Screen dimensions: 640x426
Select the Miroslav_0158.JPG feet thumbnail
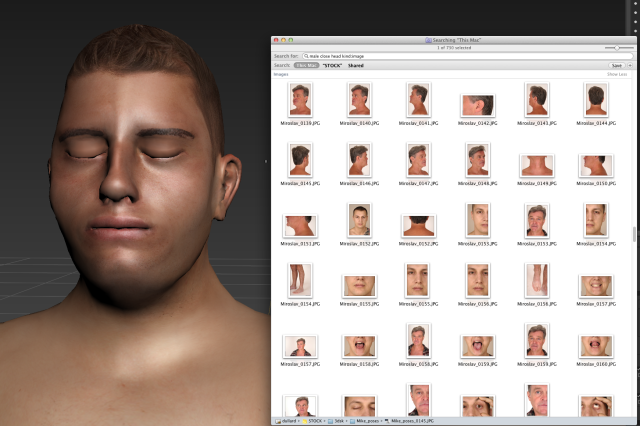tap(537, 280)
